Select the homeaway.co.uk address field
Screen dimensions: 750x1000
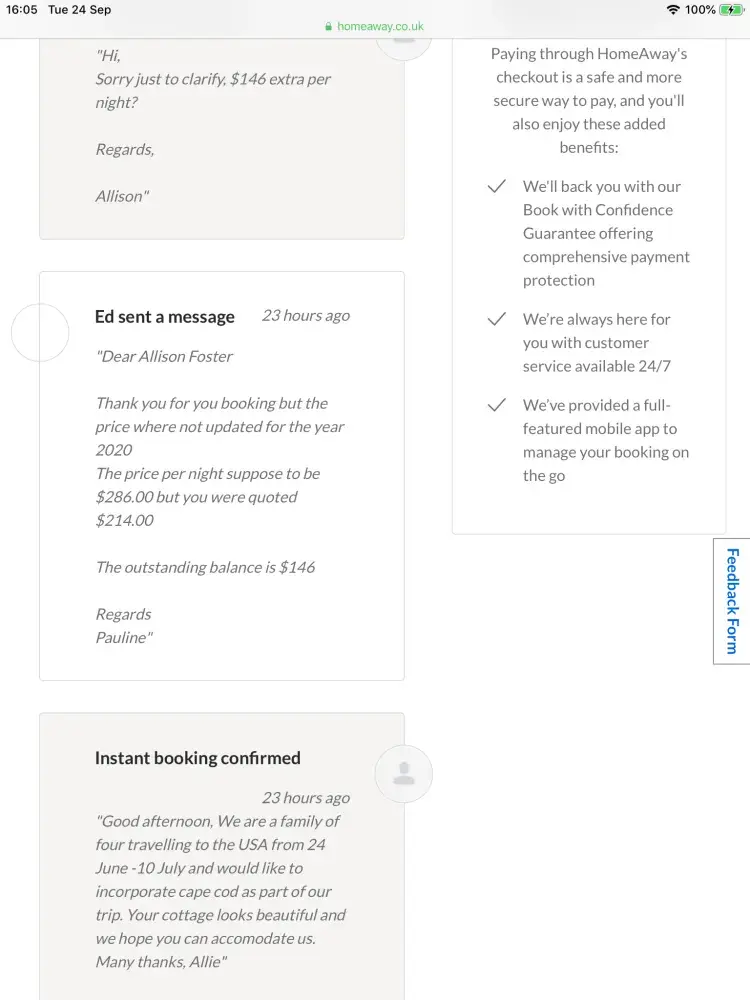click(x=380, y=27)
